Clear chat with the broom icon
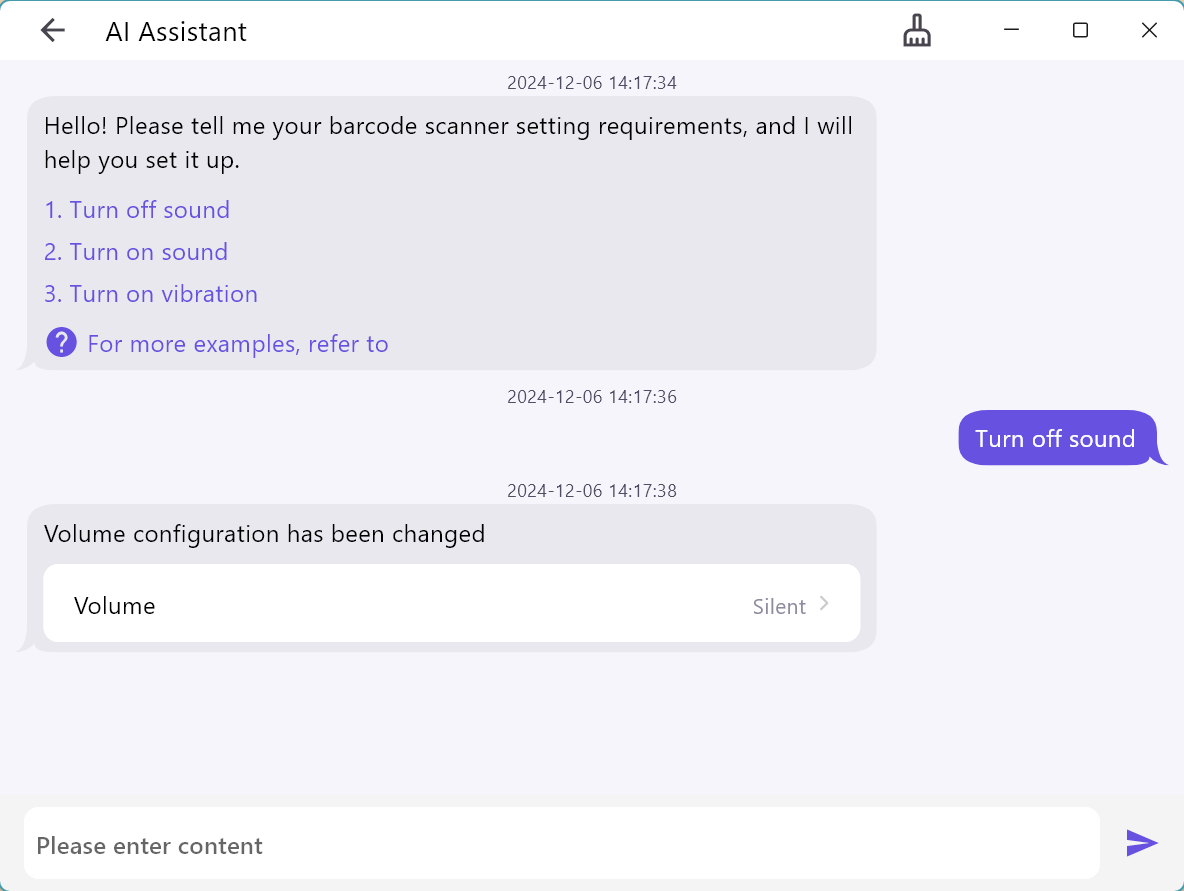1184x891 pixels. pyautogui.click(x=916, y=32)
